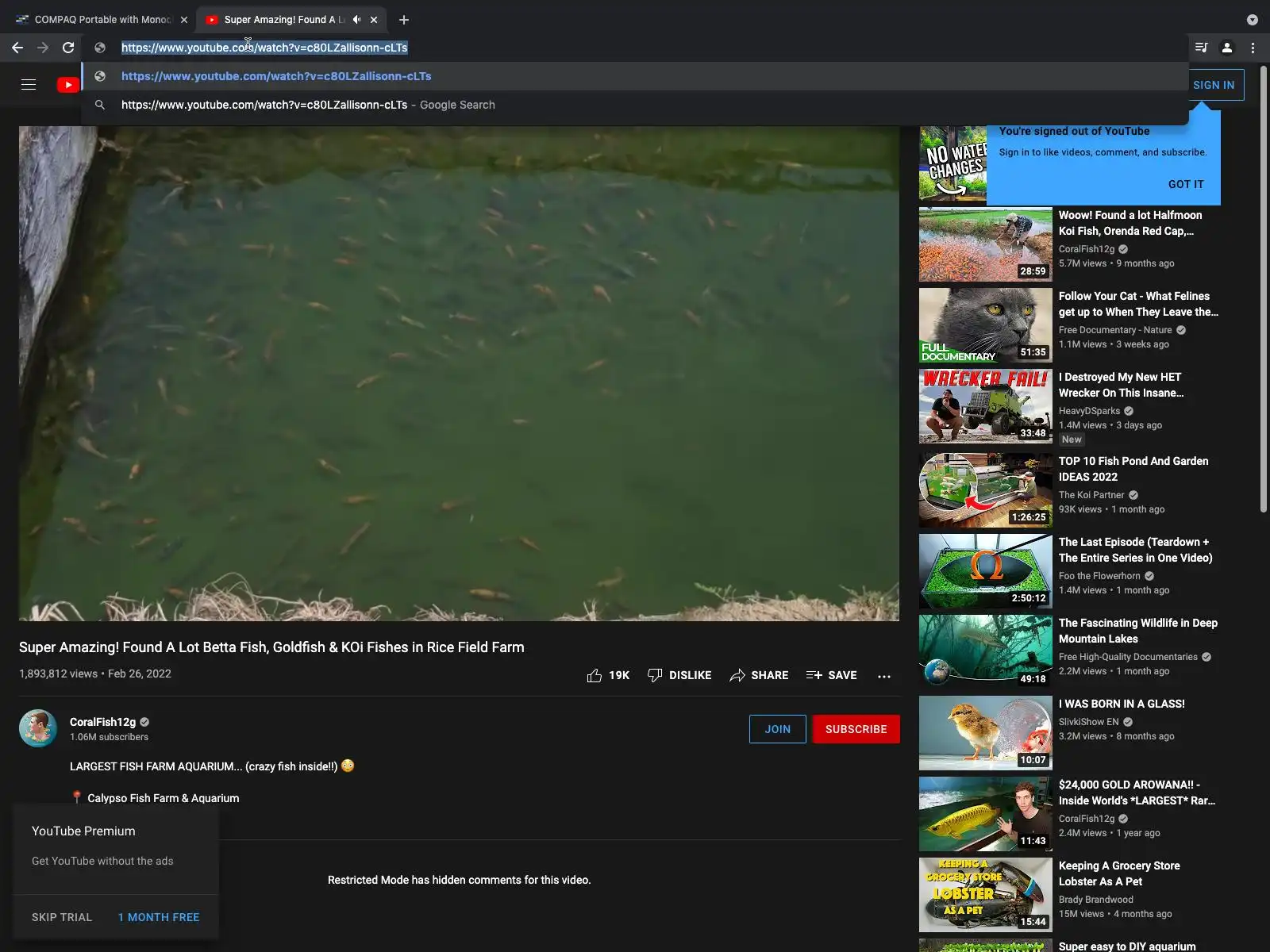Open the video's more actions ellipsis
This screenshot has width=1270, height=952.
884,676
